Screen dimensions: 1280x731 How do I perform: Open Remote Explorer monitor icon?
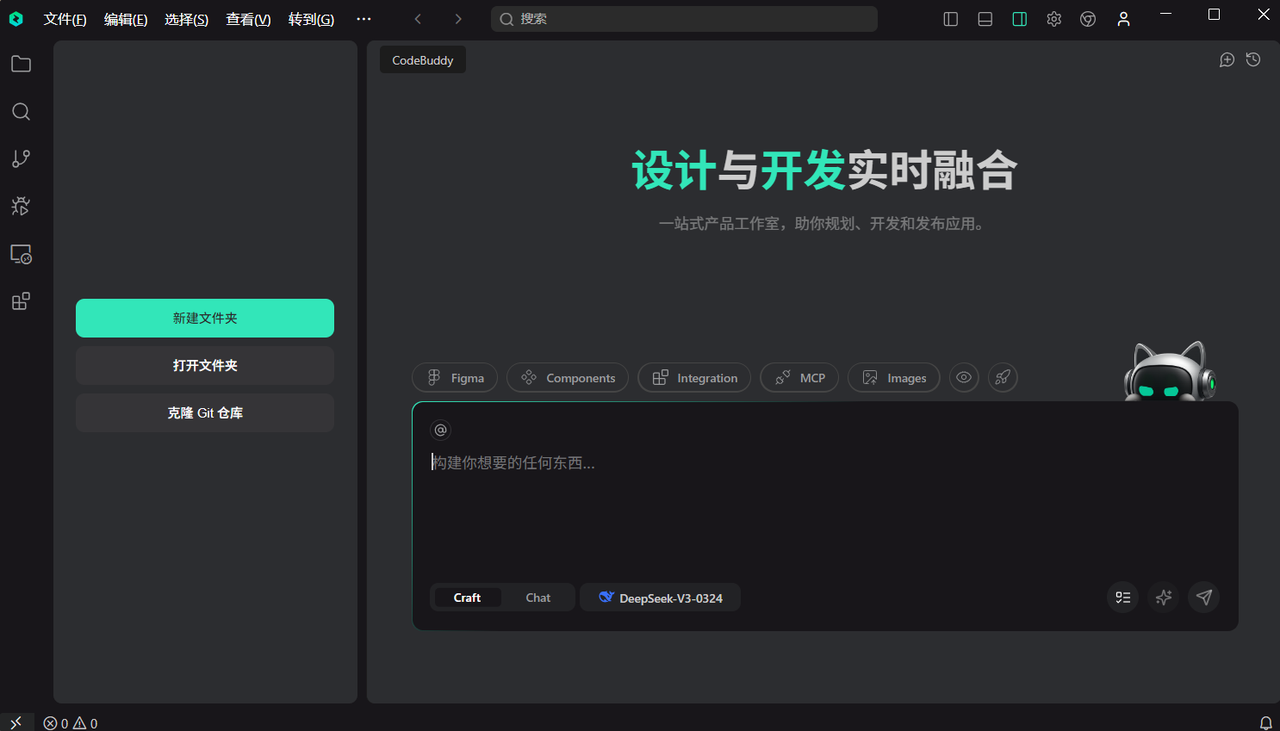coord(21,254)
